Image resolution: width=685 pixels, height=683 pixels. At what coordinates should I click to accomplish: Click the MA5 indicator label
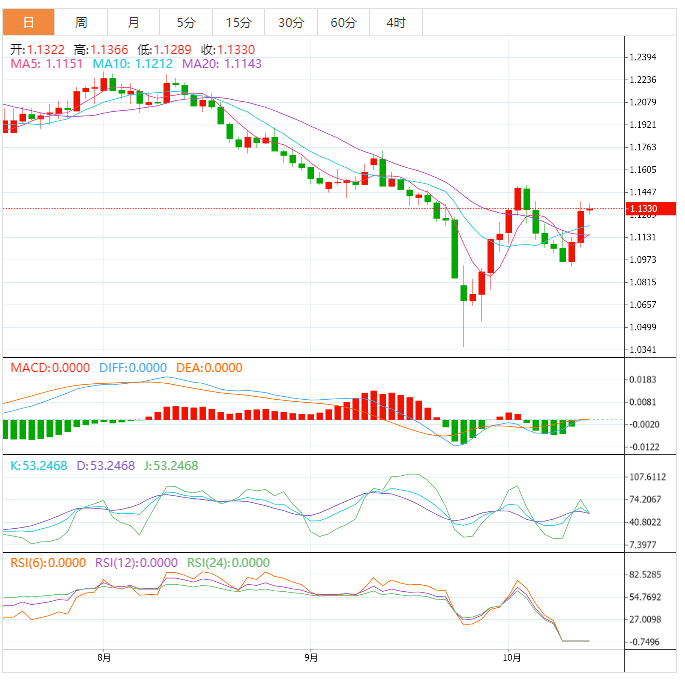click(47, 64)
